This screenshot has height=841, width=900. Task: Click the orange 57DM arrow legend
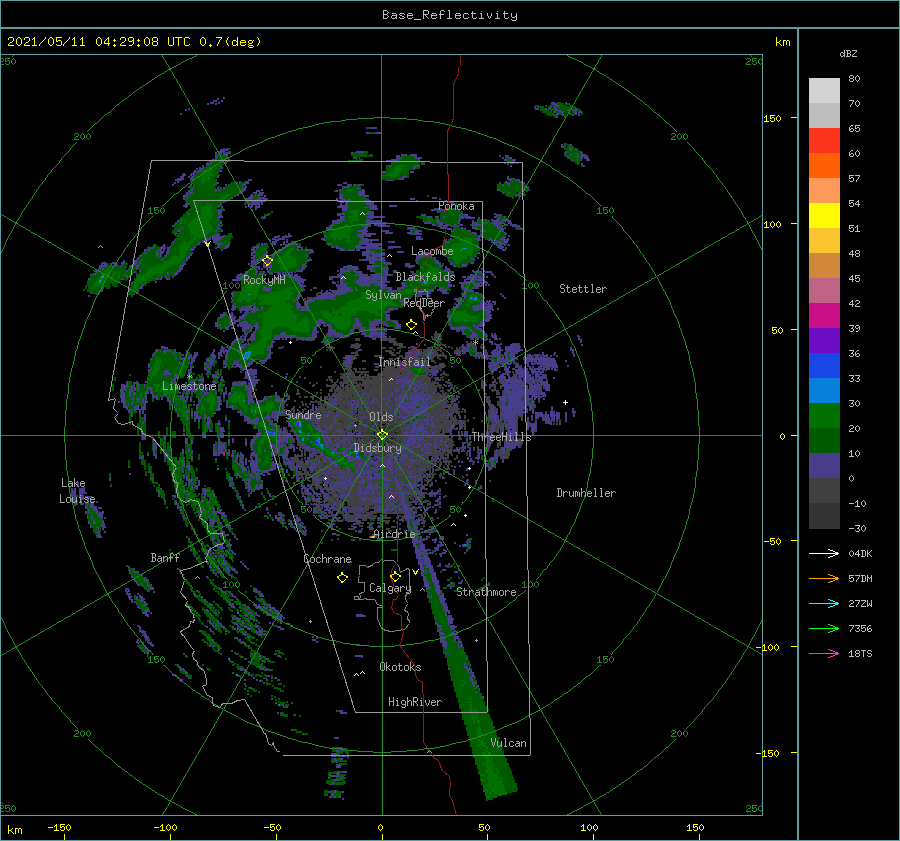click(824, 579)
